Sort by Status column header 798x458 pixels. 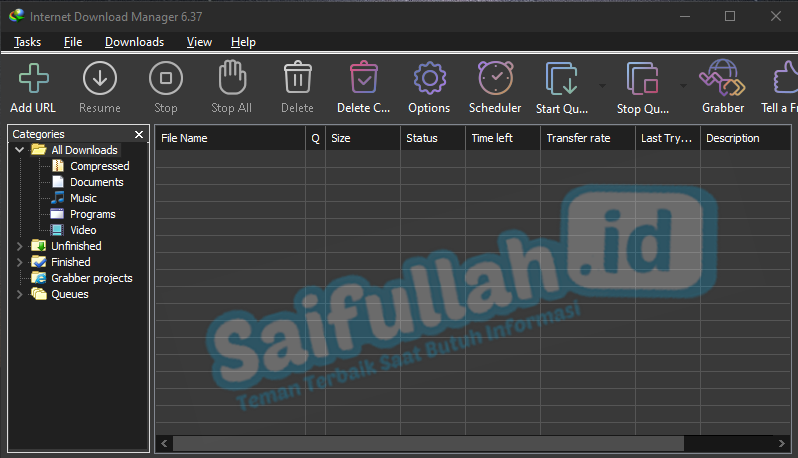coord(433,138)
